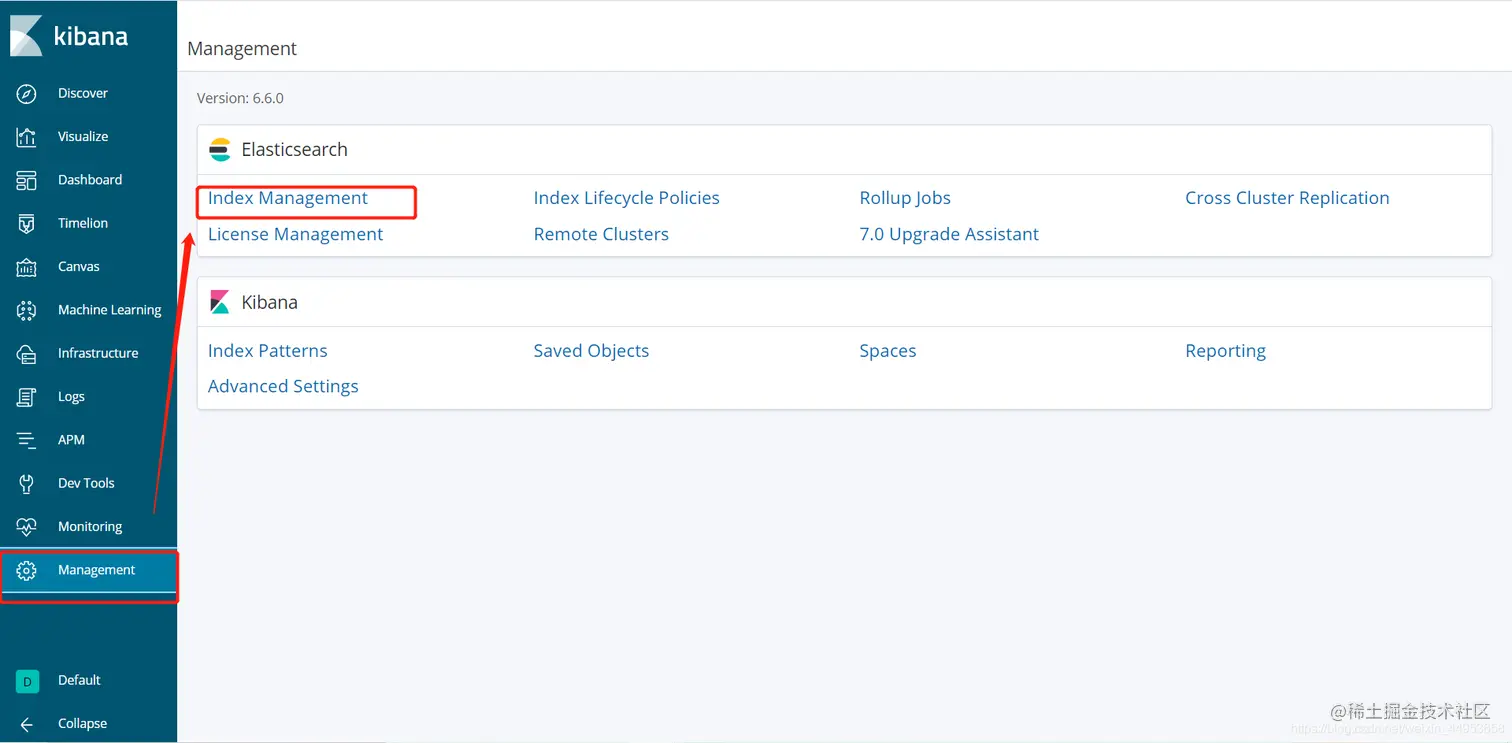This screenshot has height=743, width=1512.
Task: Open Remote Clusters link
Action: (601, 234)
